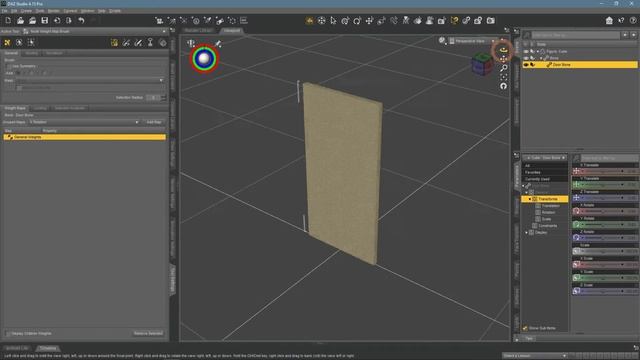This screenshot has width=640, height=360.
Task: Click the X Translate slider icon
Action: pyautogui.click(x=576, y=171)
